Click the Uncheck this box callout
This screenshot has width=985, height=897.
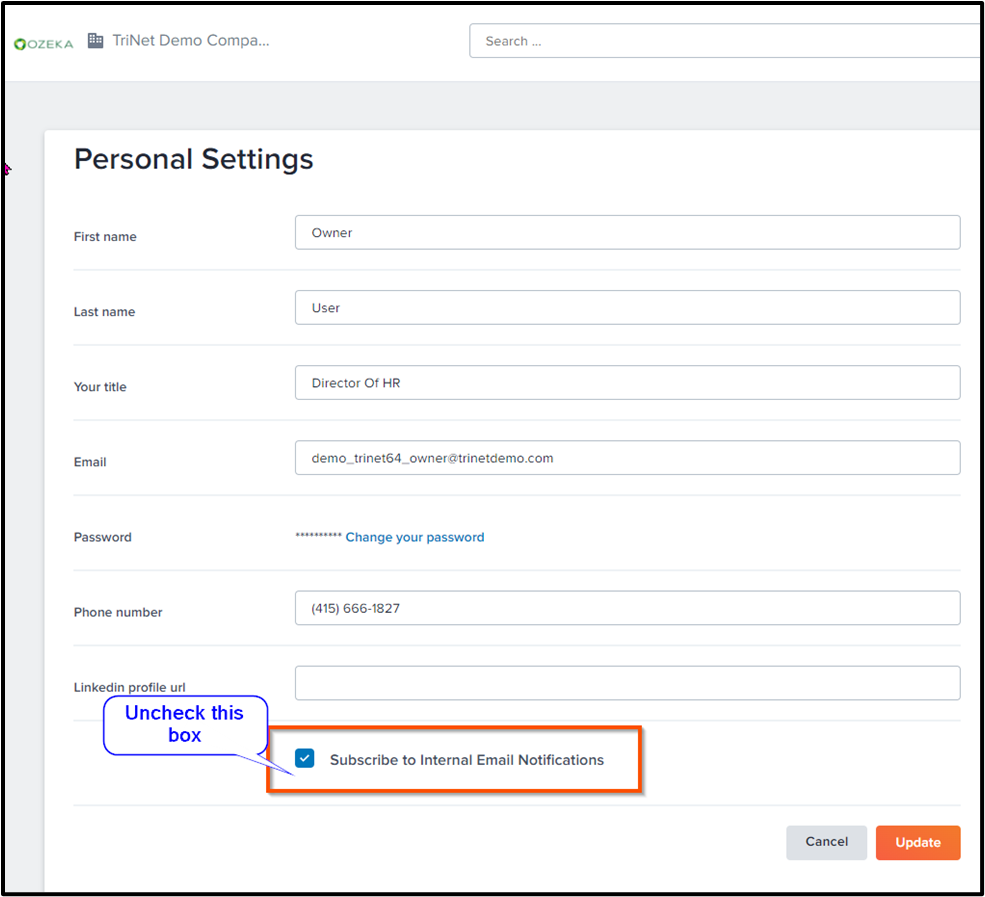tap(185, 724)
